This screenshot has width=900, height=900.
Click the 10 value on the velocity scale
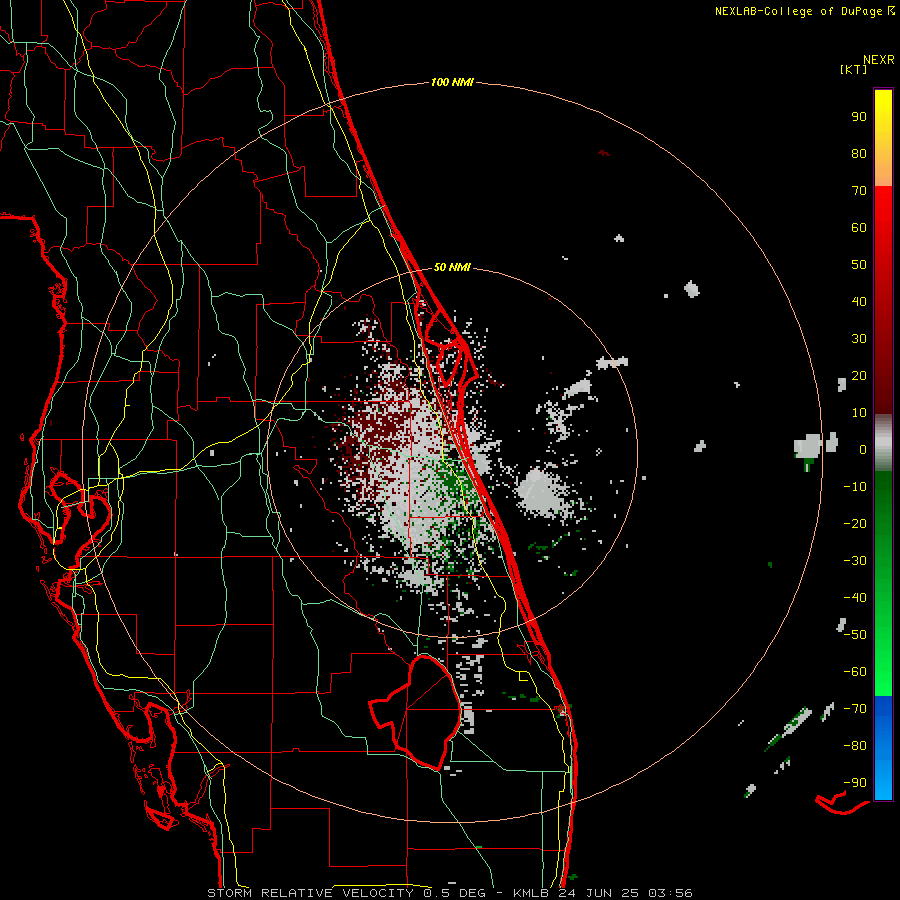pyautogui.click(x=859, y=413)
